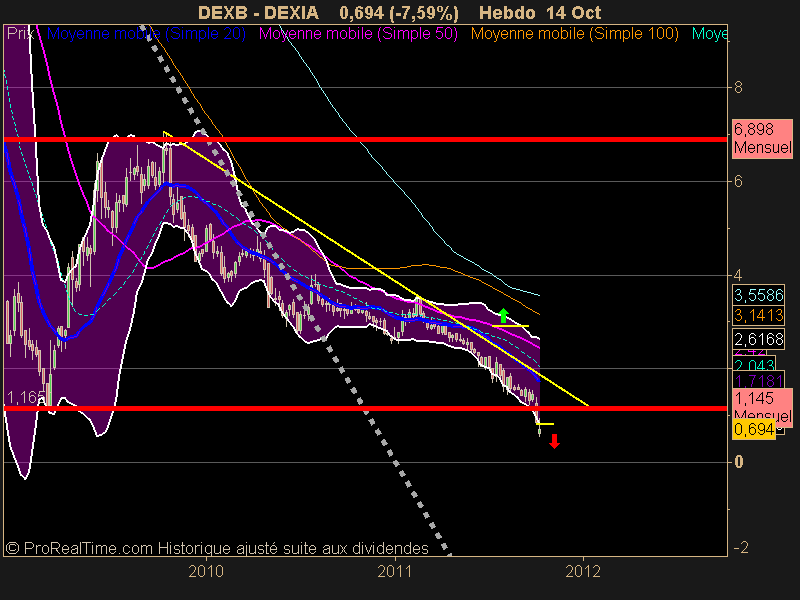Click the '4' price axis label

click(x=738, y=276)
